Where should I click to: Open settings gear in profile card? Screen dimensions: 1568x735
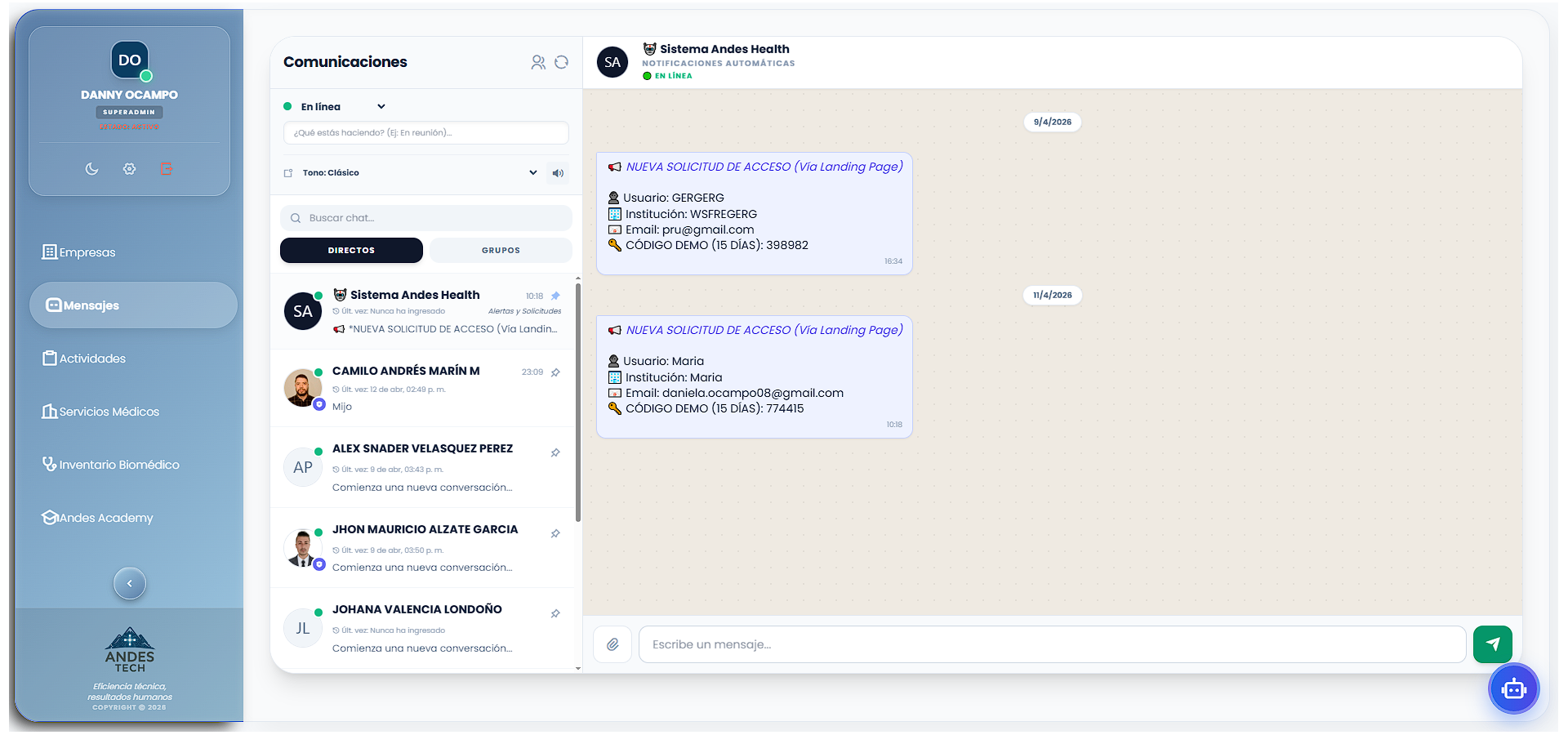point(129,169)
